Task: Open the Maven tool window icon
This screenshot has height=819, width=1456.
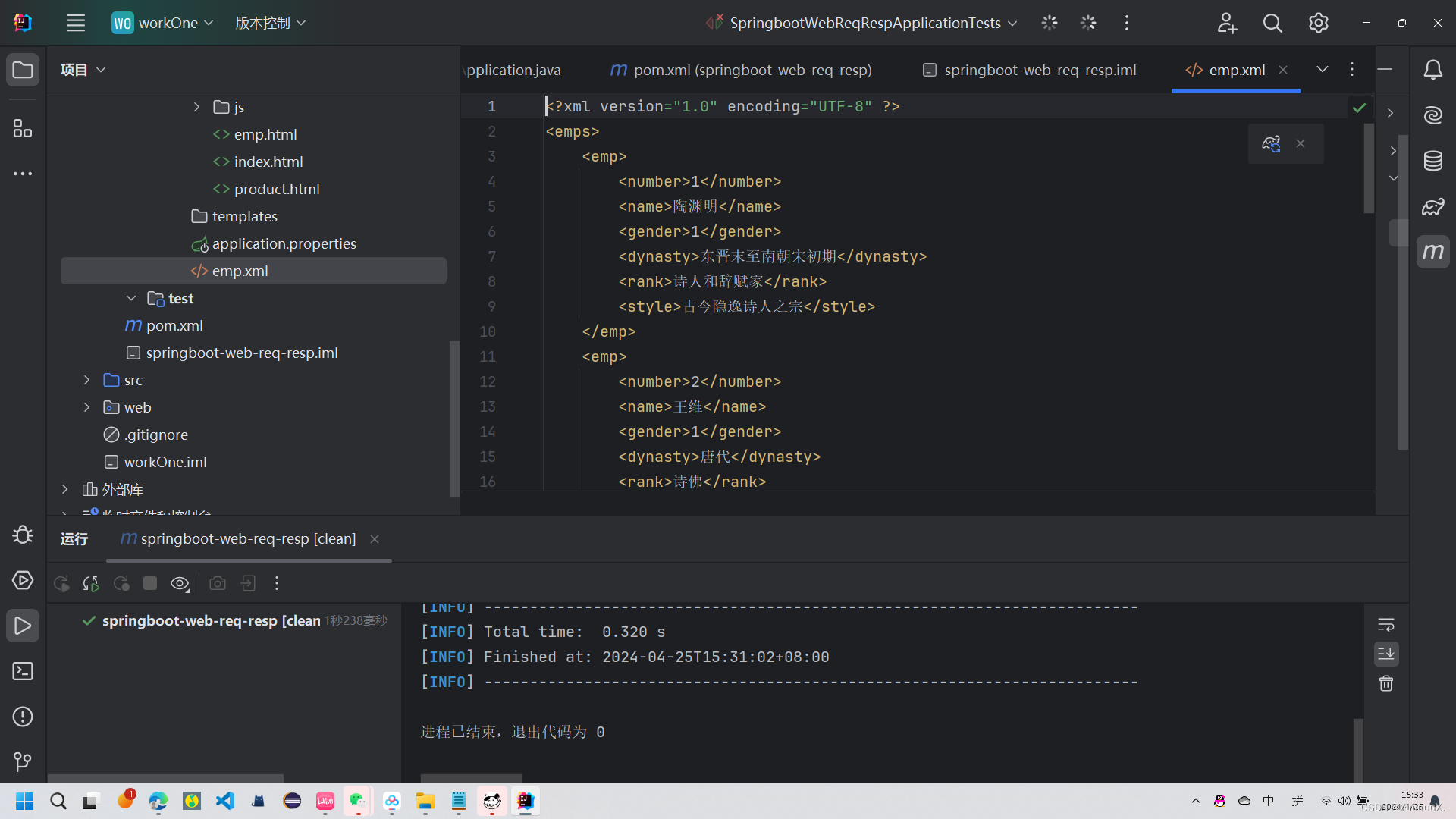Action: coord(1432,252)
